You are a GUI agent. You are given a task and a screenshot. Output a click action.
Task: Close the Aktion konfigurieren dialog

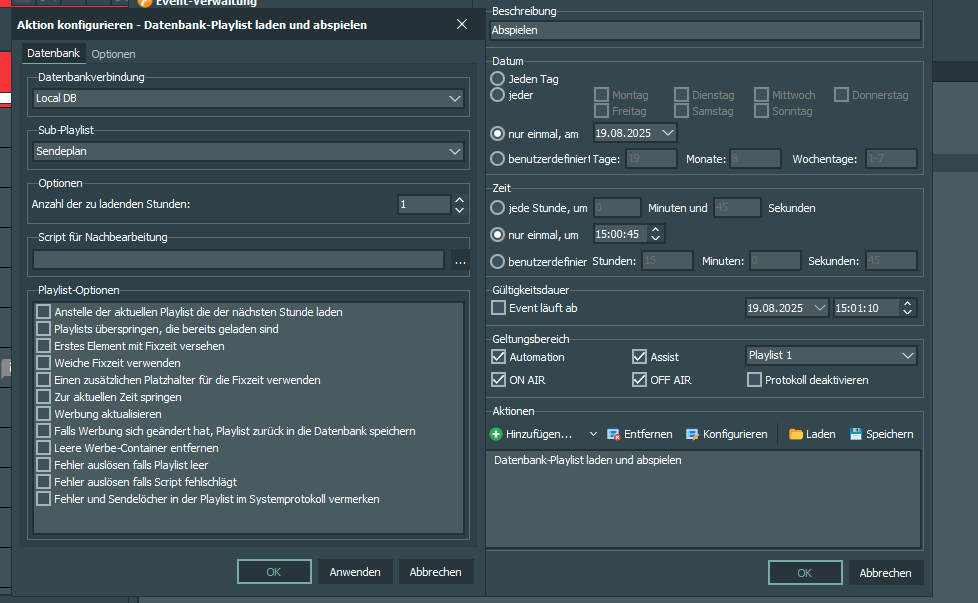tap(461, 24)
